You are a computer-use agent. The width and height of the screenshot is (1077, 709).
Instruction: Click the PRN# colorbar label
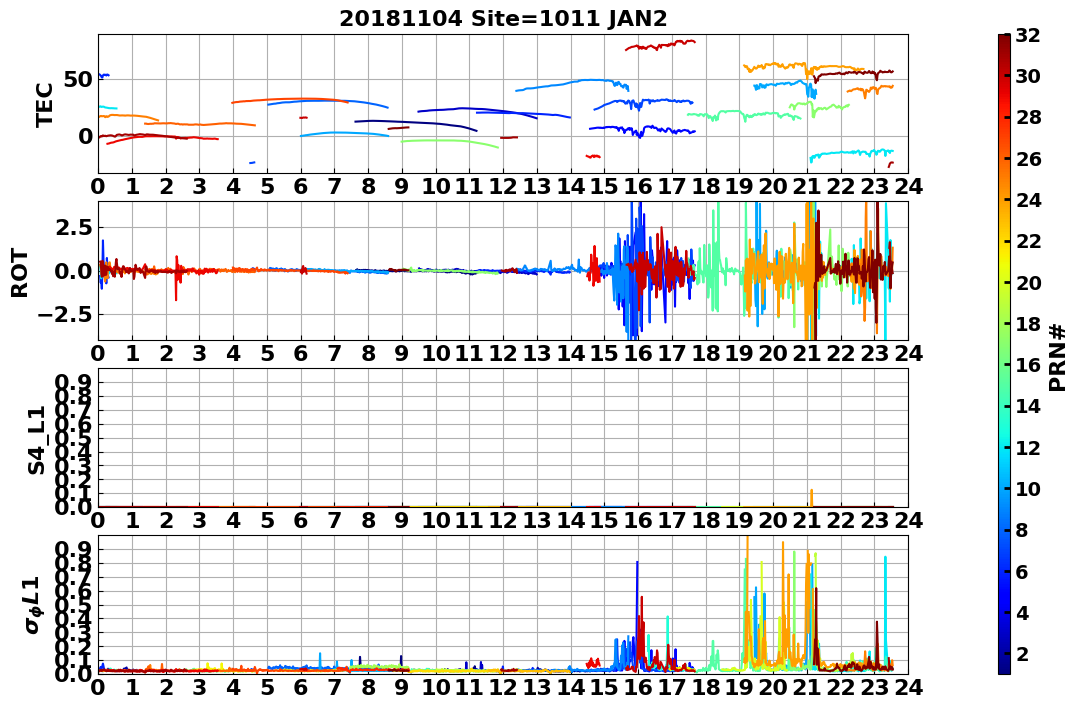1058,357
